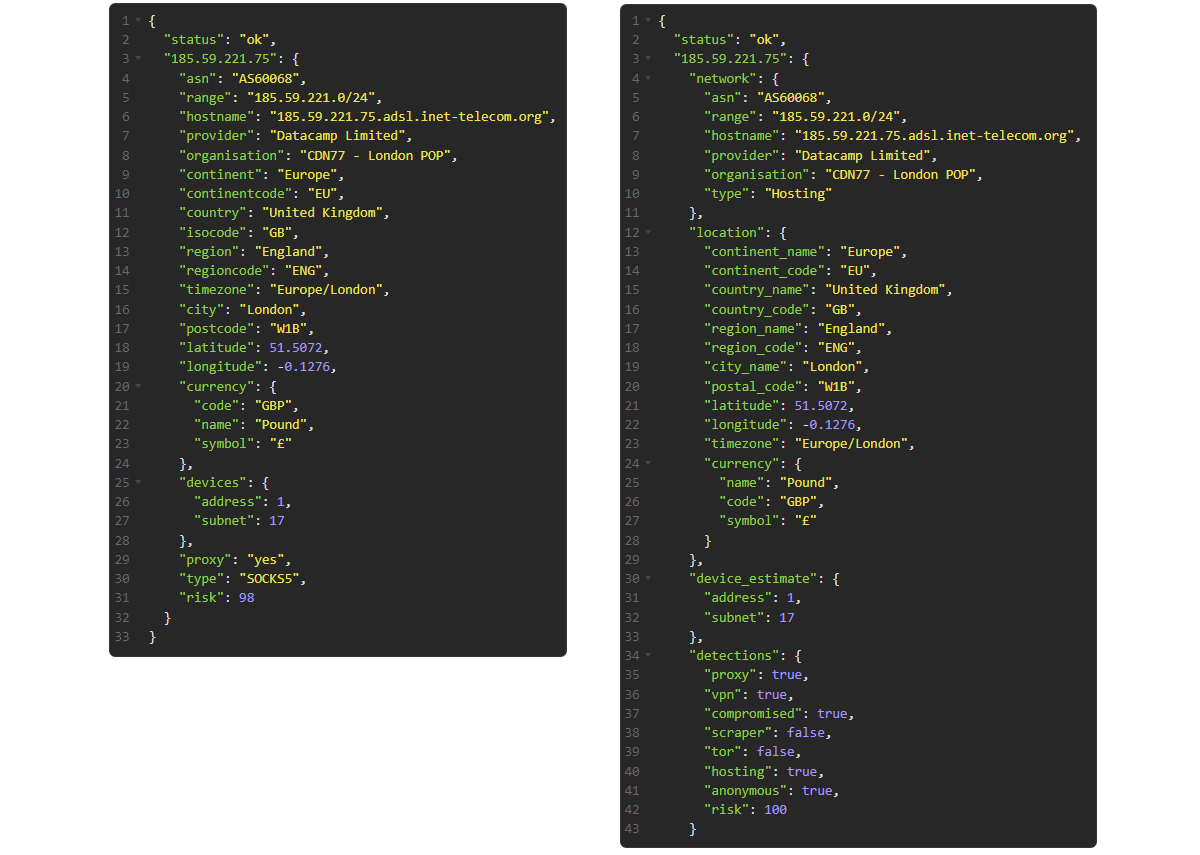Viewport: 1200px width, 855px height.
Task: Click the "yes" proxy value
Action: click(268, 560)
